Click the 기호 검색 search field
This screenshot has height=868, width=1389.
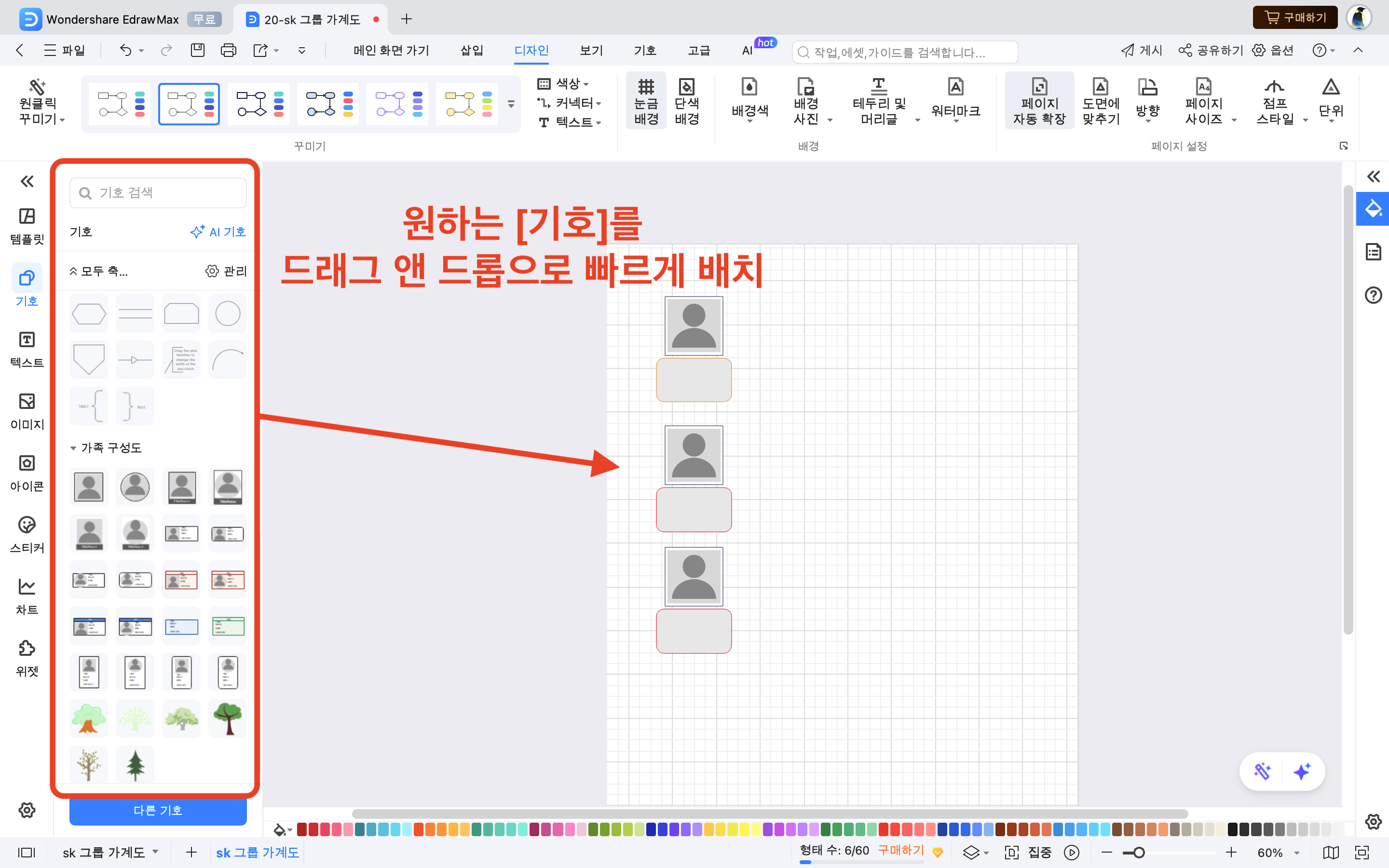[158, 193]
